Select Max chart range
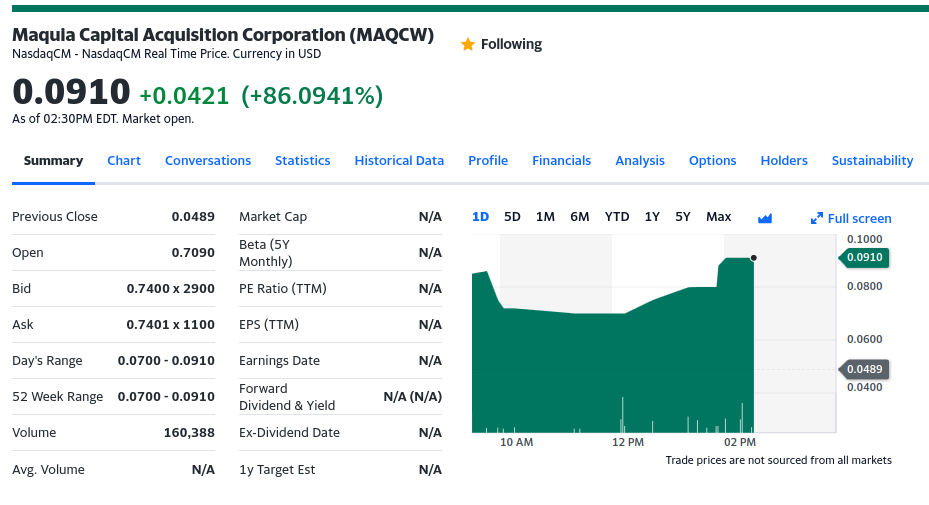Image resolution: width=929 pixels, height=505 pixels. click(x=718, y=217)
